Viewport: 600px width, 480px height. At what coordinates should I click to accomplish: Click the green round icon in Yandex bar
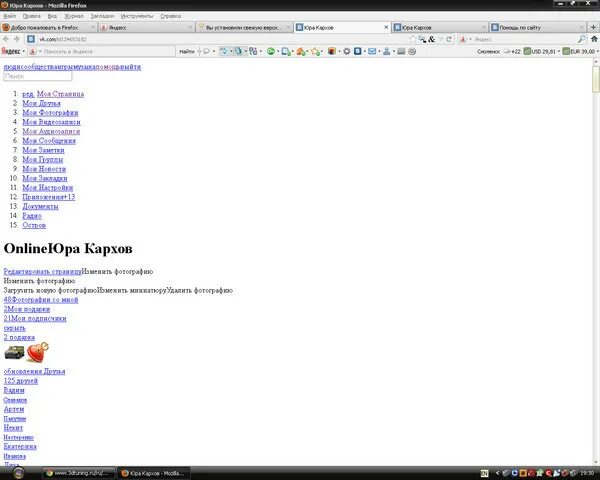tap(271, 51)
